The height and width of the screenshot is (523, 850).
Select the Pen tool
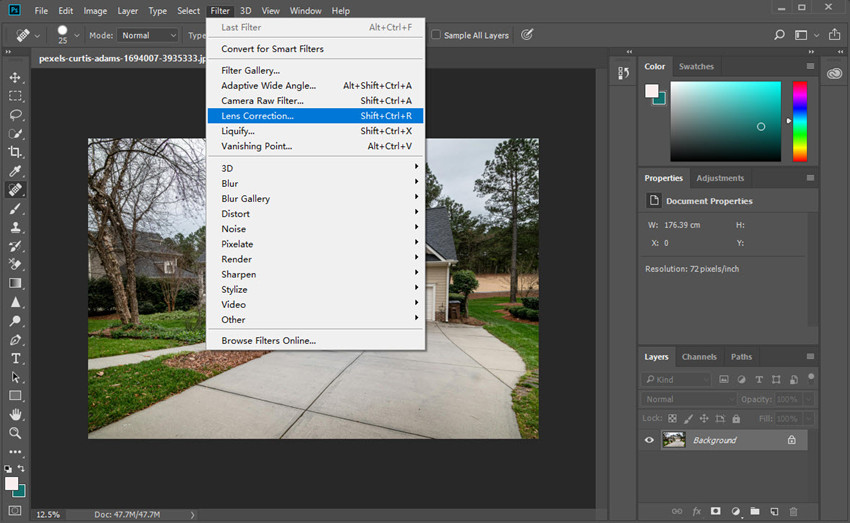click(15, 340)
